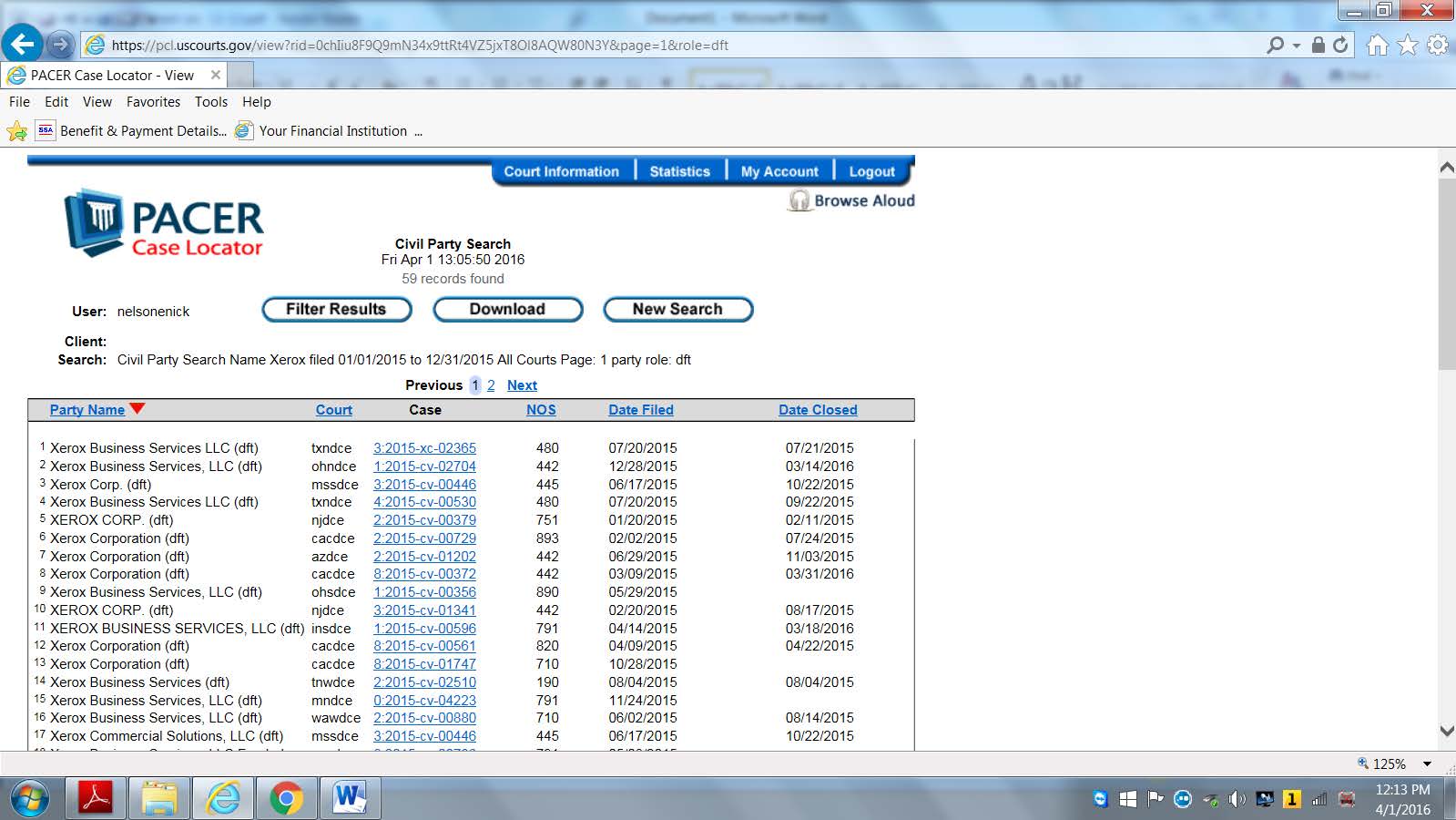The height and width of the screenshot is (820, 1456).
Task: Click the browser Forward arrow button
Action: 60,44
